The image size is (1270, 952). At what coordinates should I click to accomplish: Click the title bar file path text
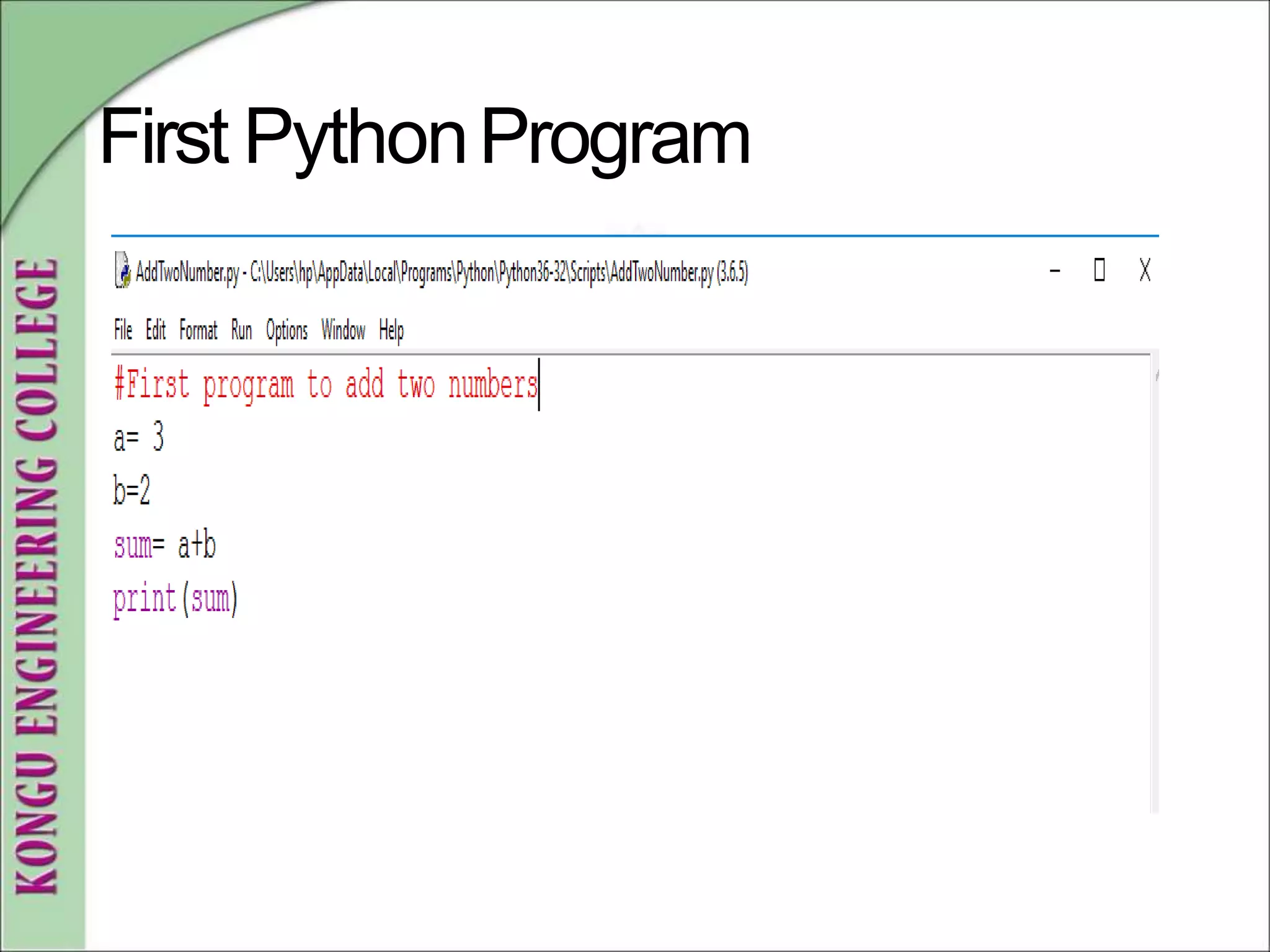(x=442, y=272)
